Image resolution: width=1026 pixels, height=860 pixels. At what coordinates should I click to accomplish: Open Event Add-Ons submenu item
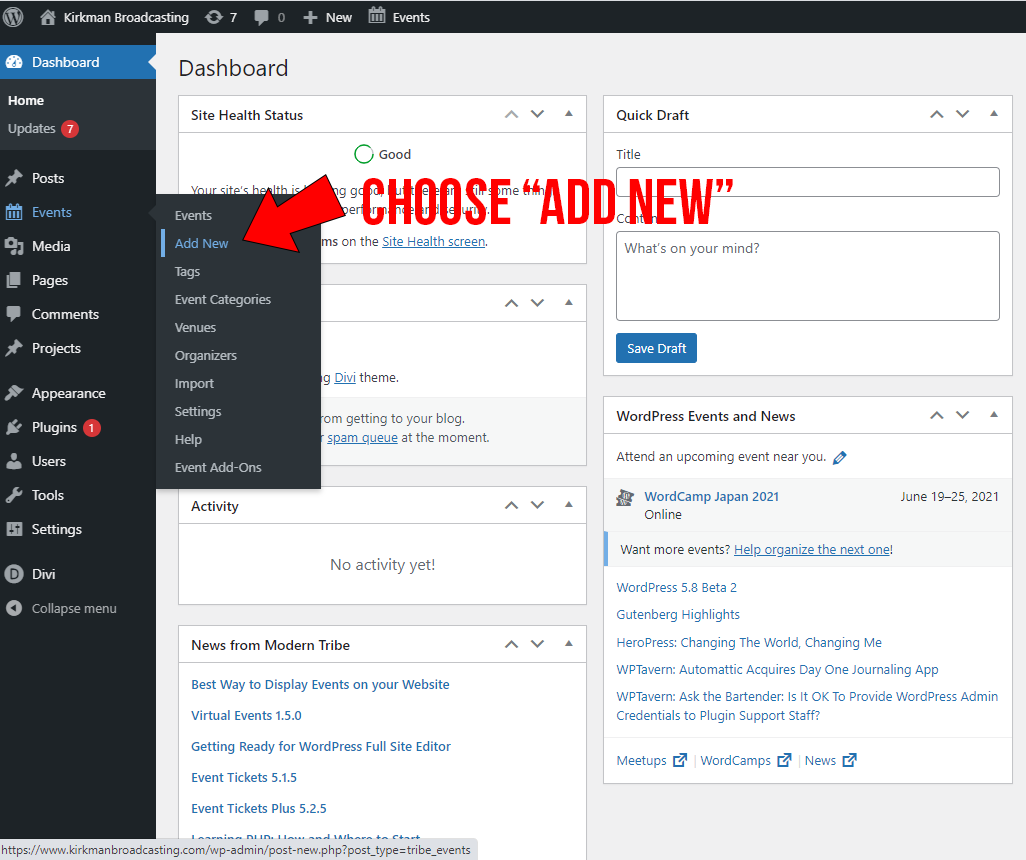pos(218,468)
